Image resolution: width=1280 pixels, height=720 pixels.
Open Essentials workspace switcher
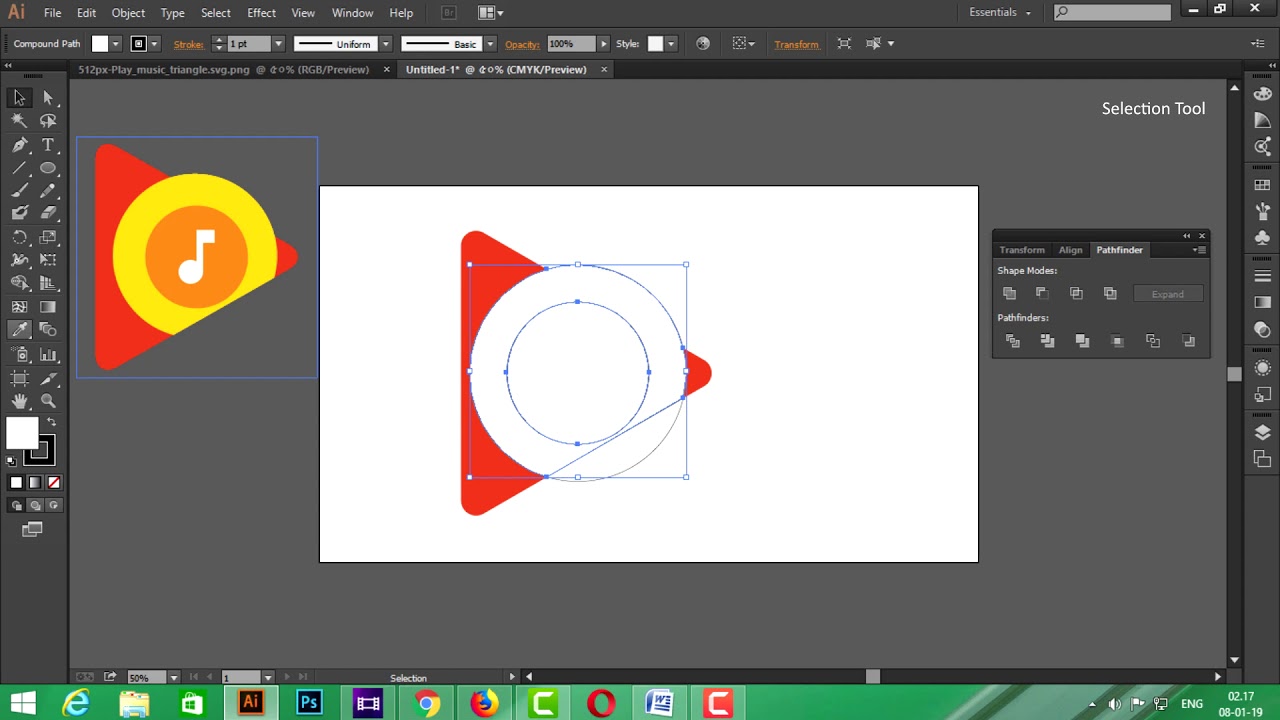pos(1000,12)
